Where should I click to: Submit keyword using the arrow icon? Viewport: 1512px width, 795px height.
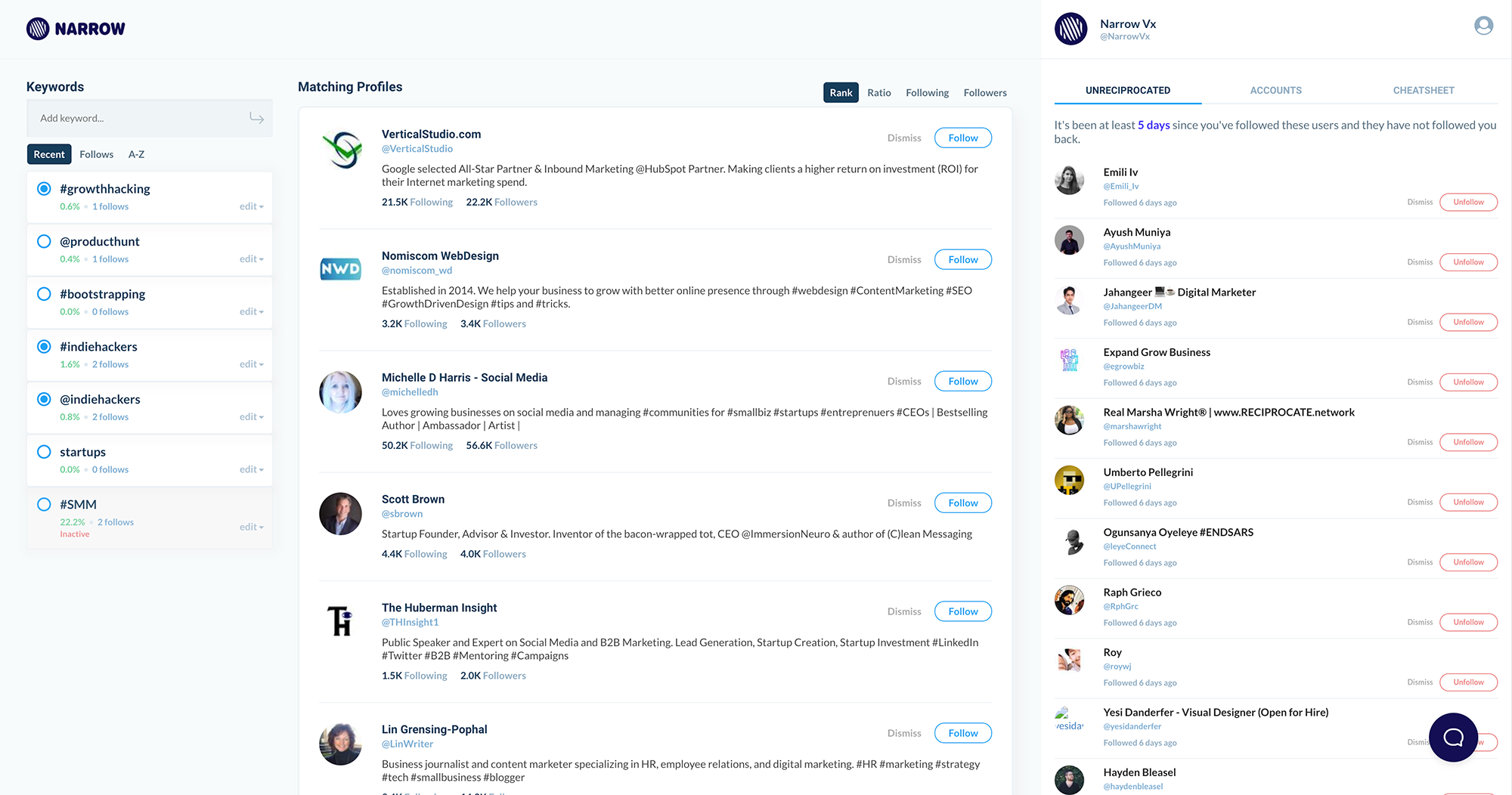tap(257, 118)
